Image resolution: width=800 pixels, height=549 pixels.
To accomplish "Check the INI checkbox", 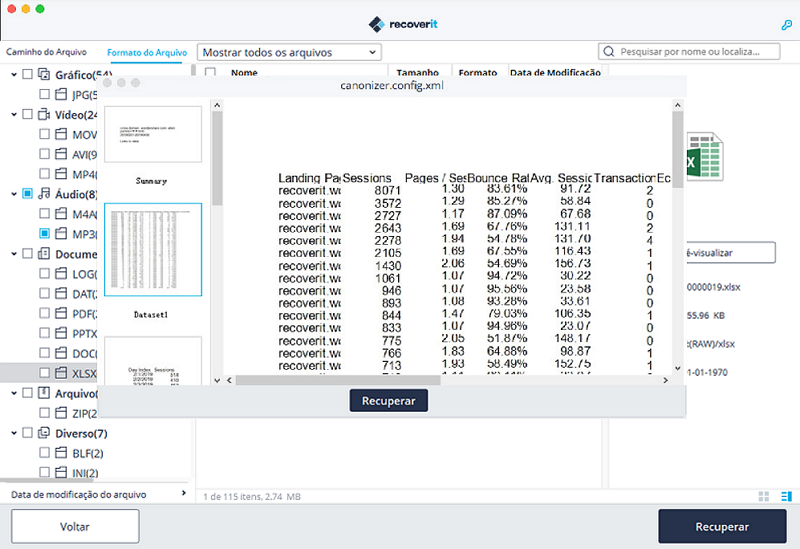I will tap(44, 472).
